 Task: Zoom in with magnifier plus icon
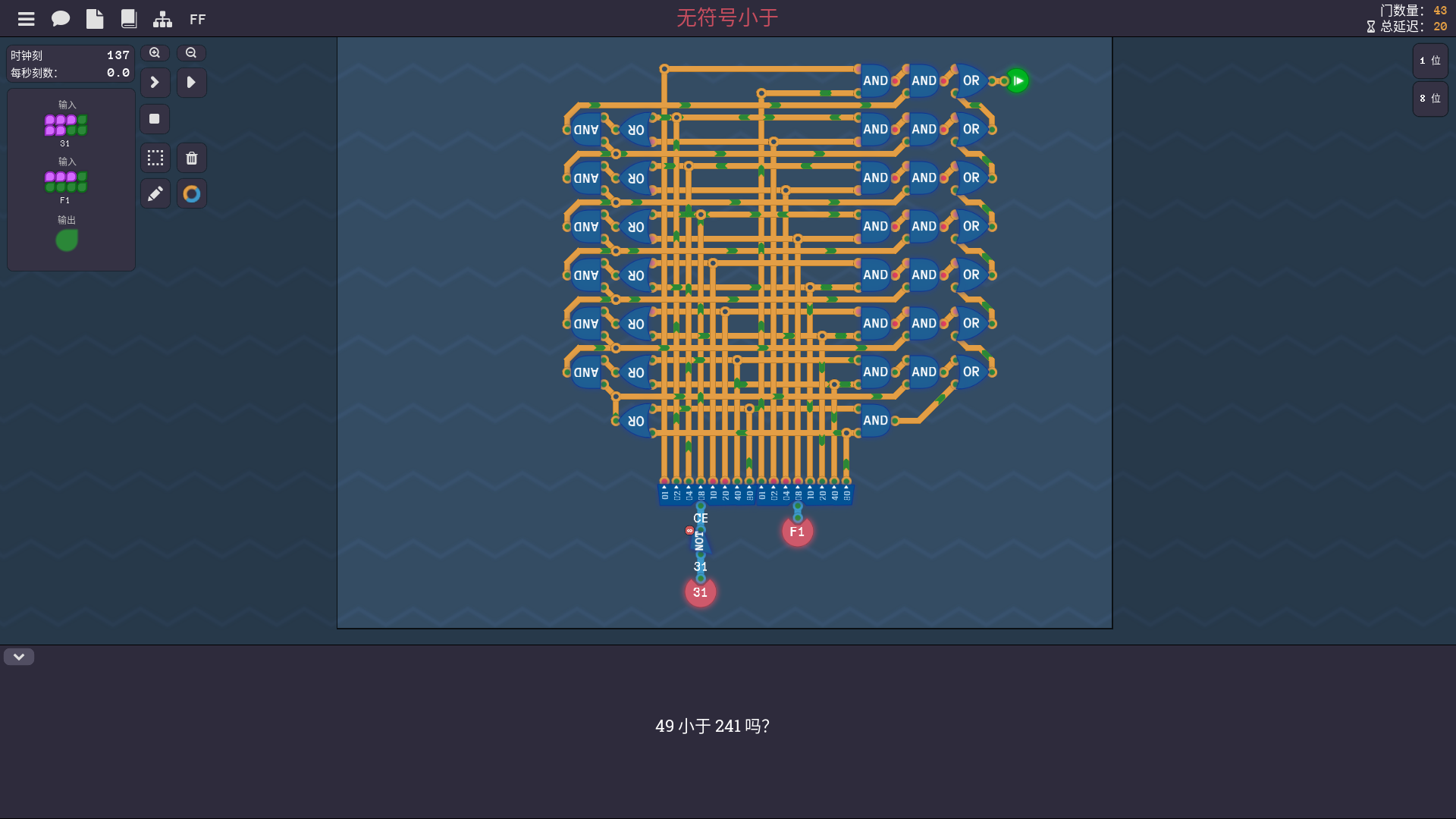(155, 53)
